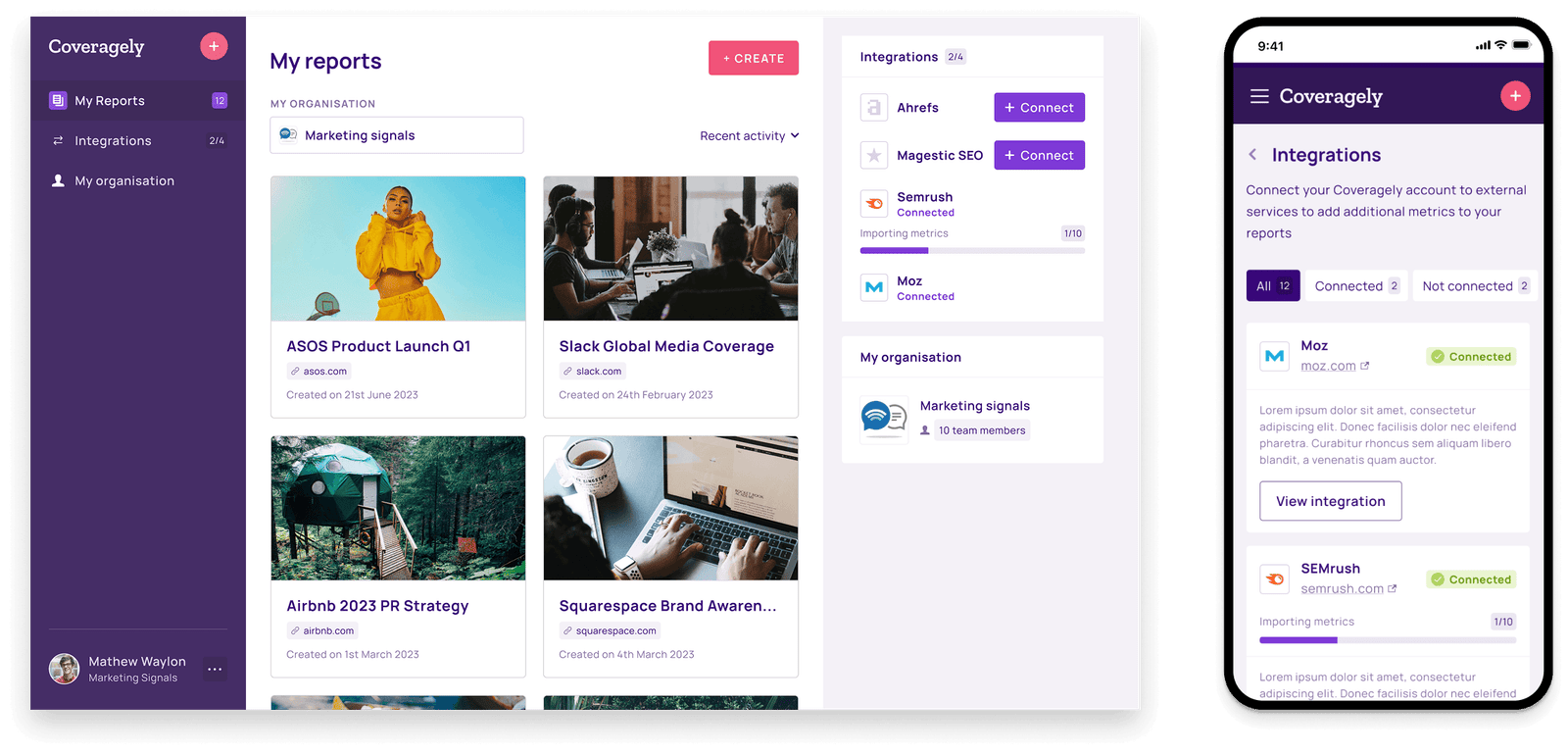Open the Marketing signals organisation selector

tap(397, 135)
